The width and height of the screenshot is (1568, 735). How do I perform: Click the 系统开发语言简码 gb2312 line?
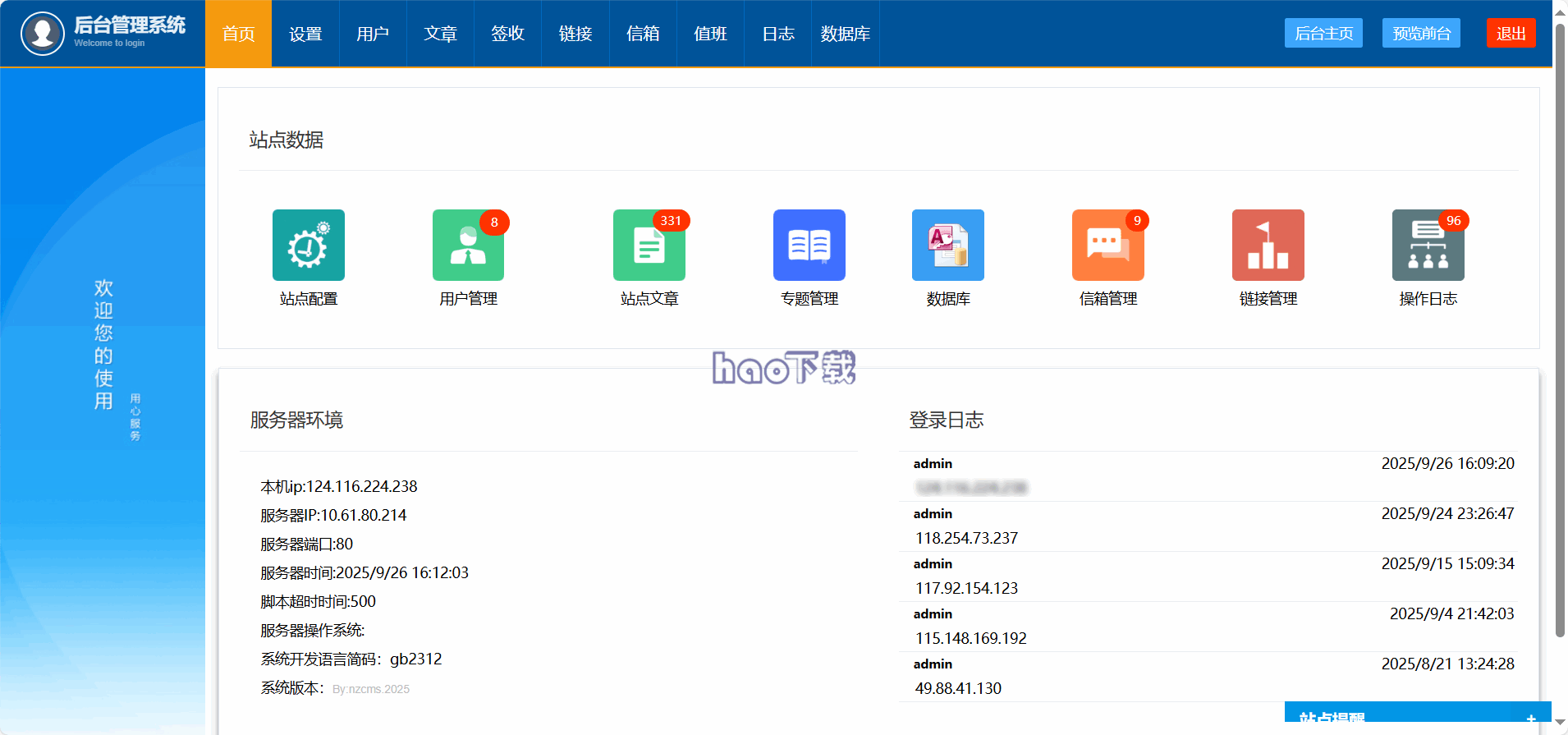[x=351, y=659]
